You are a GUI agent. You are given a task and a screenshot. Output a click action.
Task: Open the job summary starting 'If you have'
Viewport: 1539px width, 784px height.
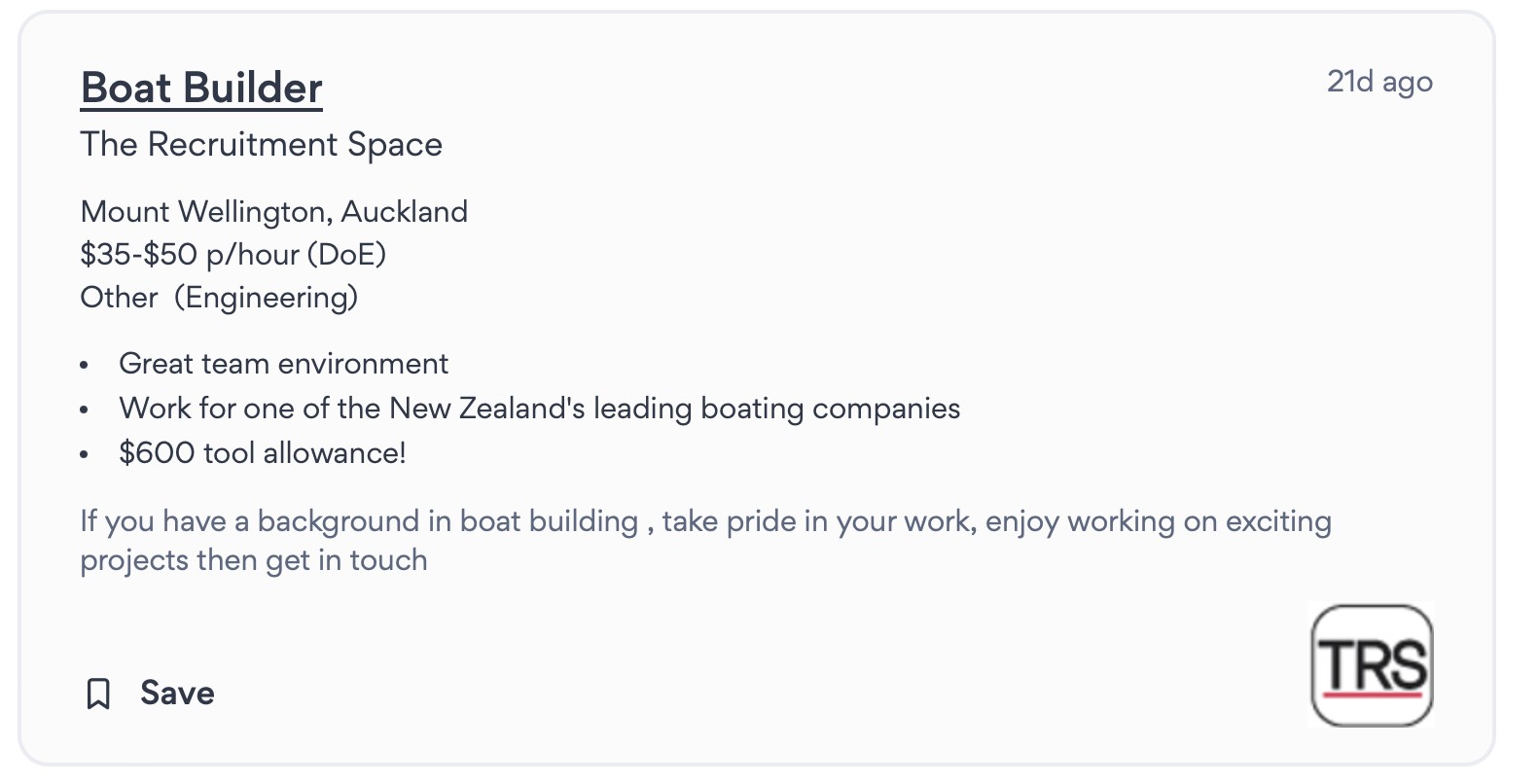[x=704, y=521]
